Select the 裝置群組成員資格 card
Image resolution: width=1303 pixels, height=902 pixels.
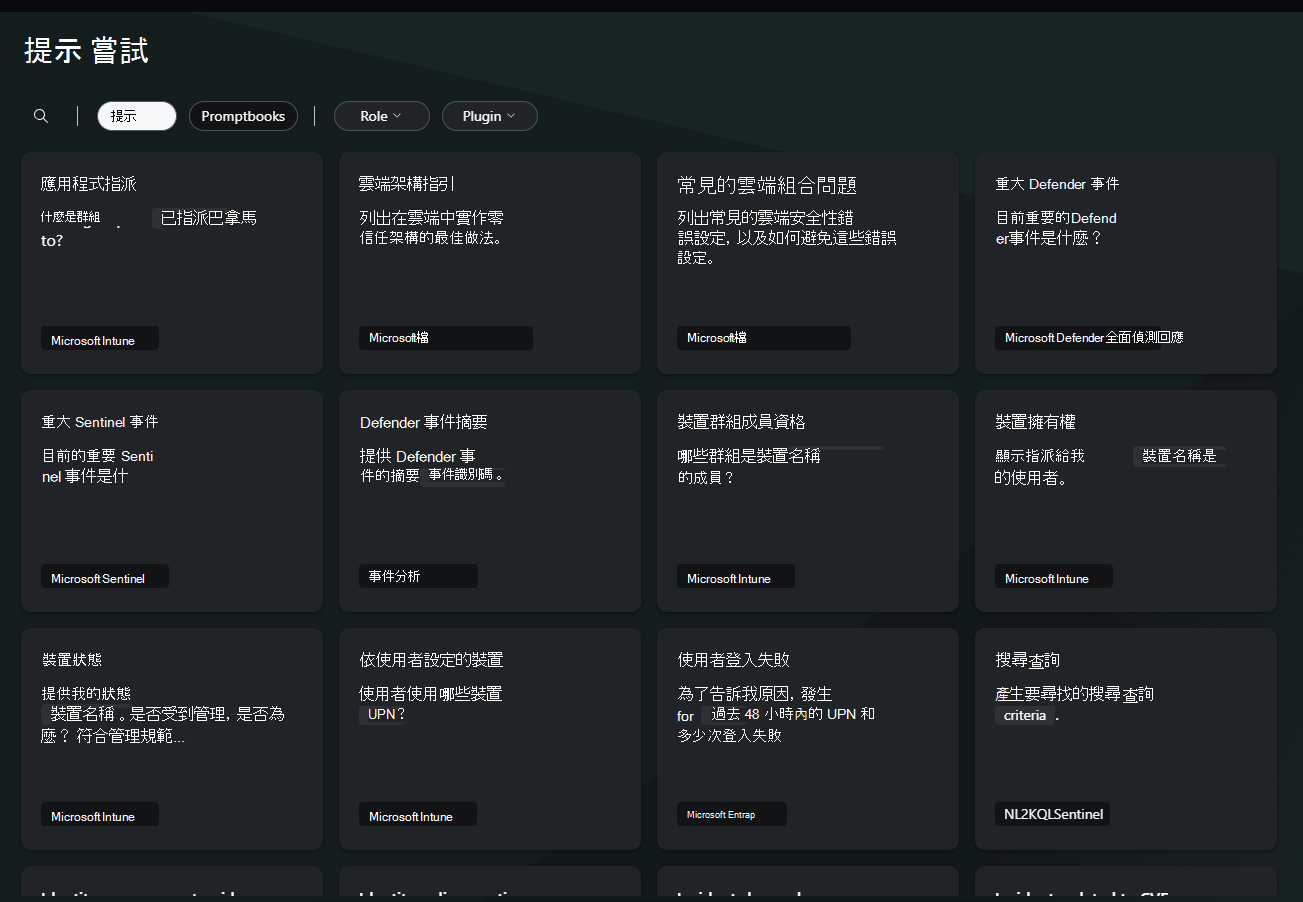[808, 501]
